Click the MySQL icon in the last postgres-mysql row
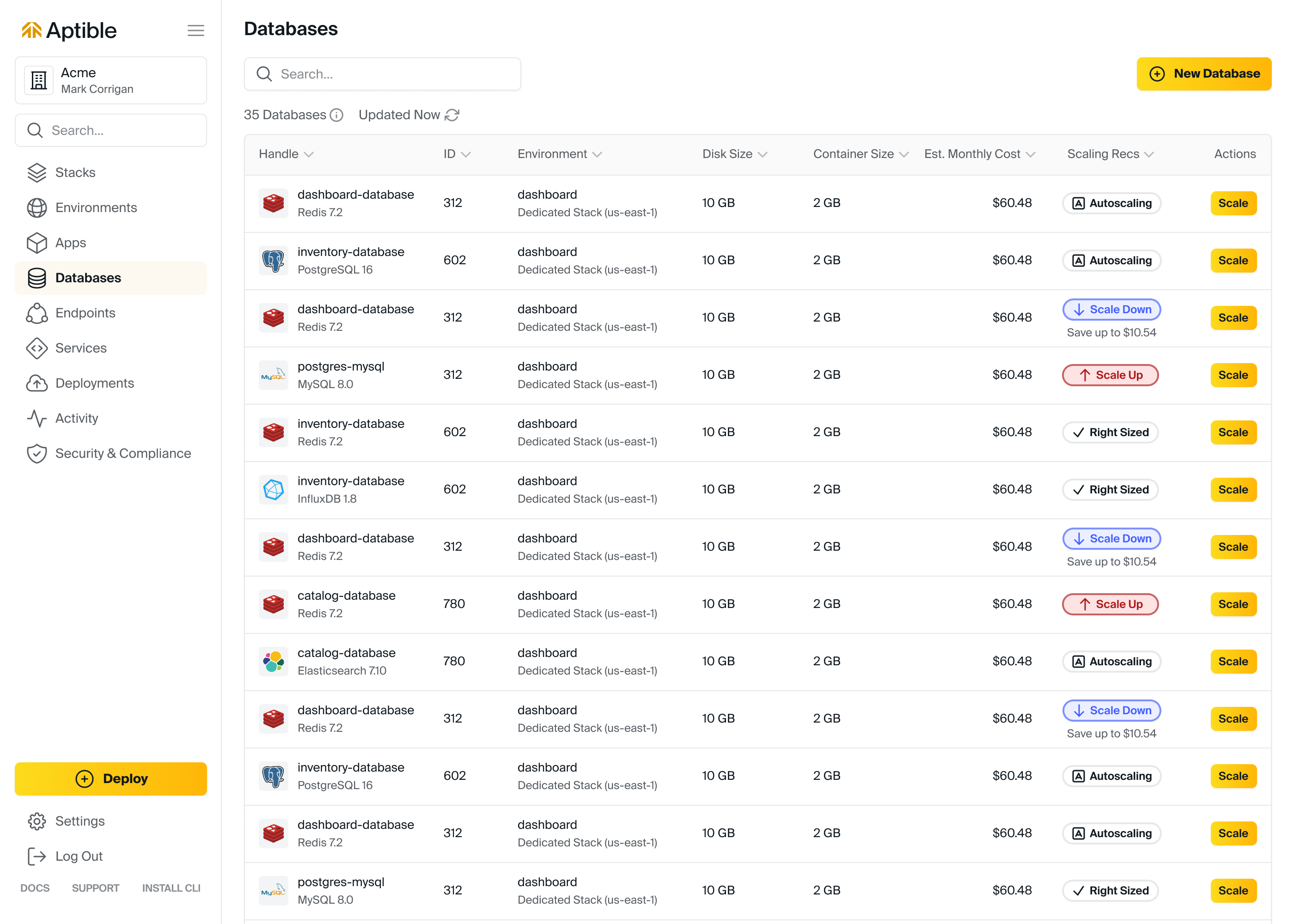1294x924 pixels. click(x=274, y=890)
